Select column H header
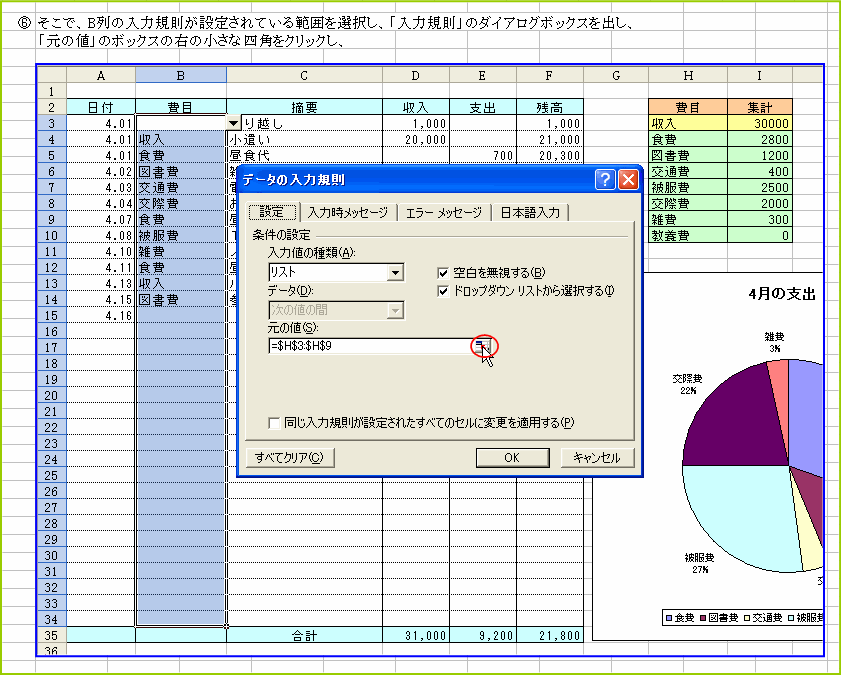This screenshot has height=675, width=841. click(688, 75)
